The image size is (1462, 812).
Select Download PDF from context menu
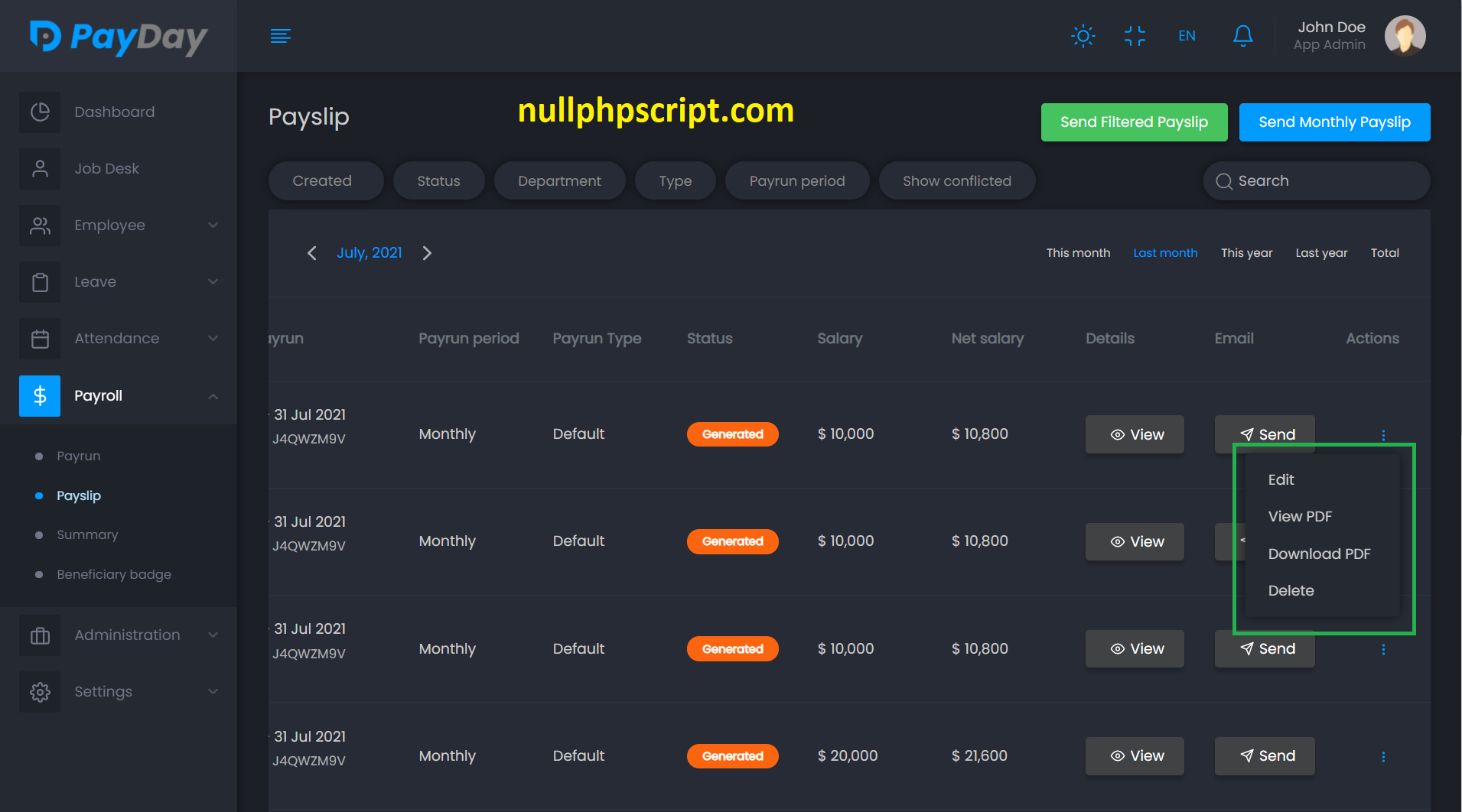coord(1319,554)
